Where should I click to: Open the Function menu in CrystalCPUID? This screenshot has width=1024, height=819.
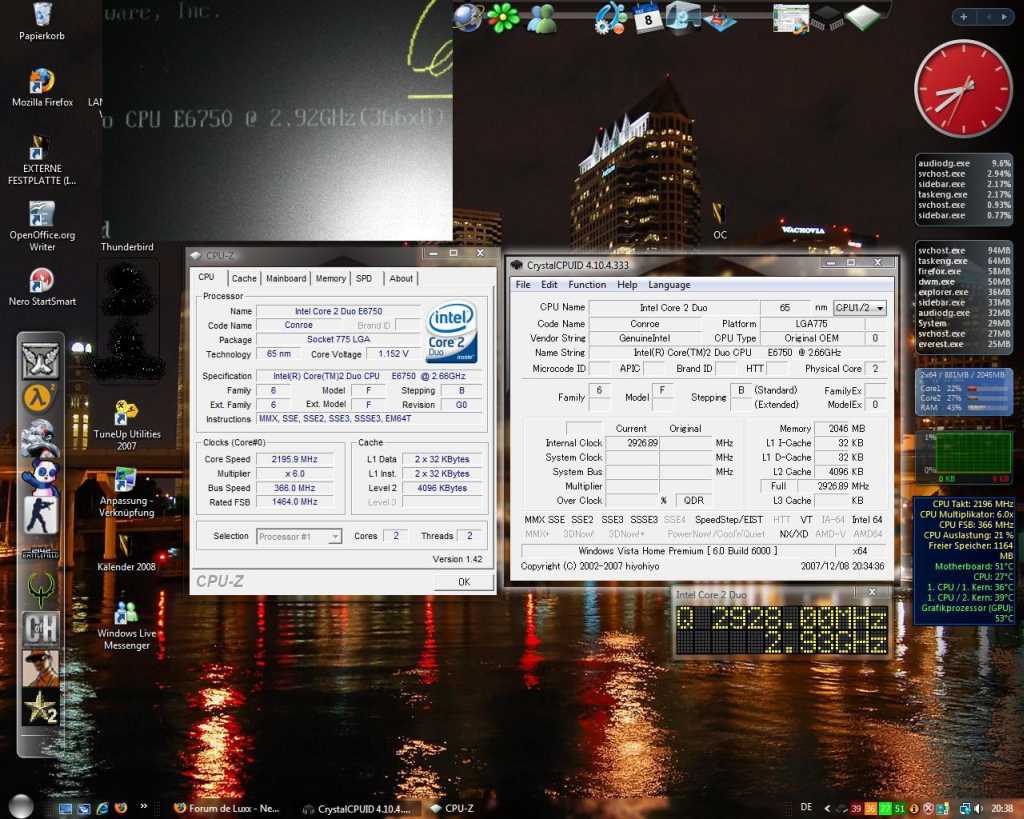587,285
